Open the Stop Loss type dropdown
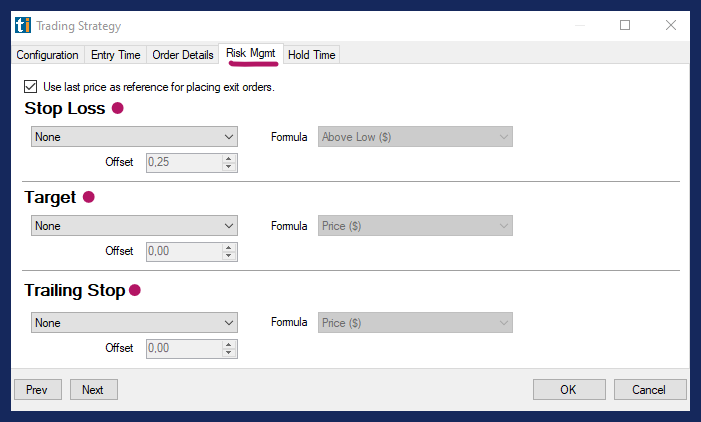 (x=134, y=137)
